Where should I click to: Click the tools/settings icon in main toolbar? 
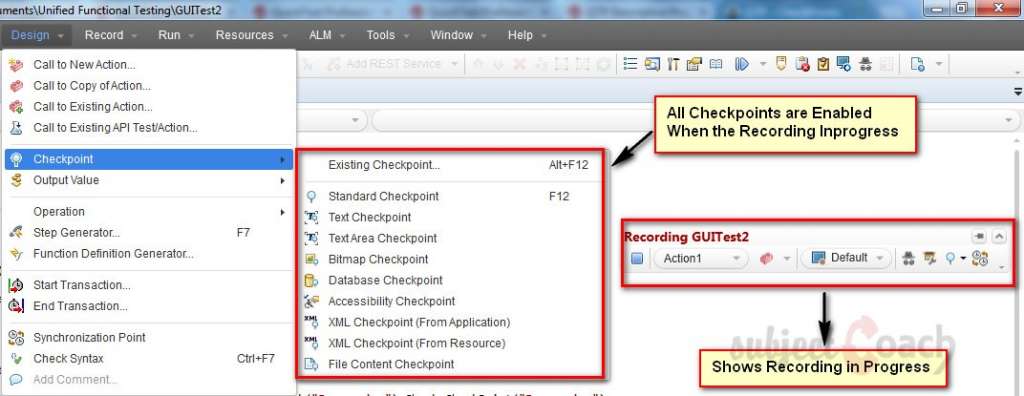click(x=673, y=64)
